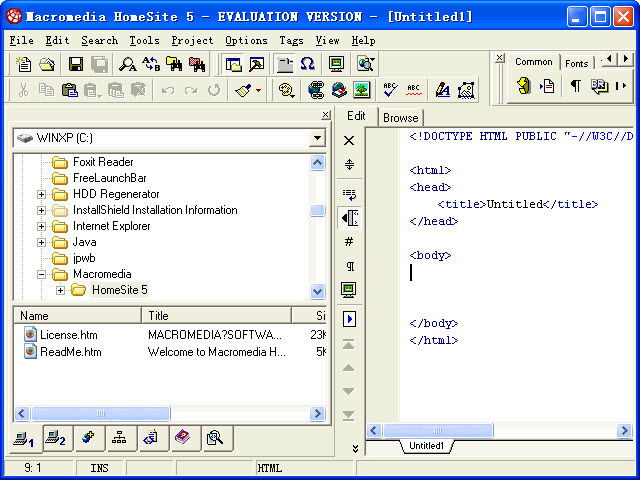Open the Tags menu
Image resolution: width=640 pixels, height=480 pixels.
click(x=291, y=40)
